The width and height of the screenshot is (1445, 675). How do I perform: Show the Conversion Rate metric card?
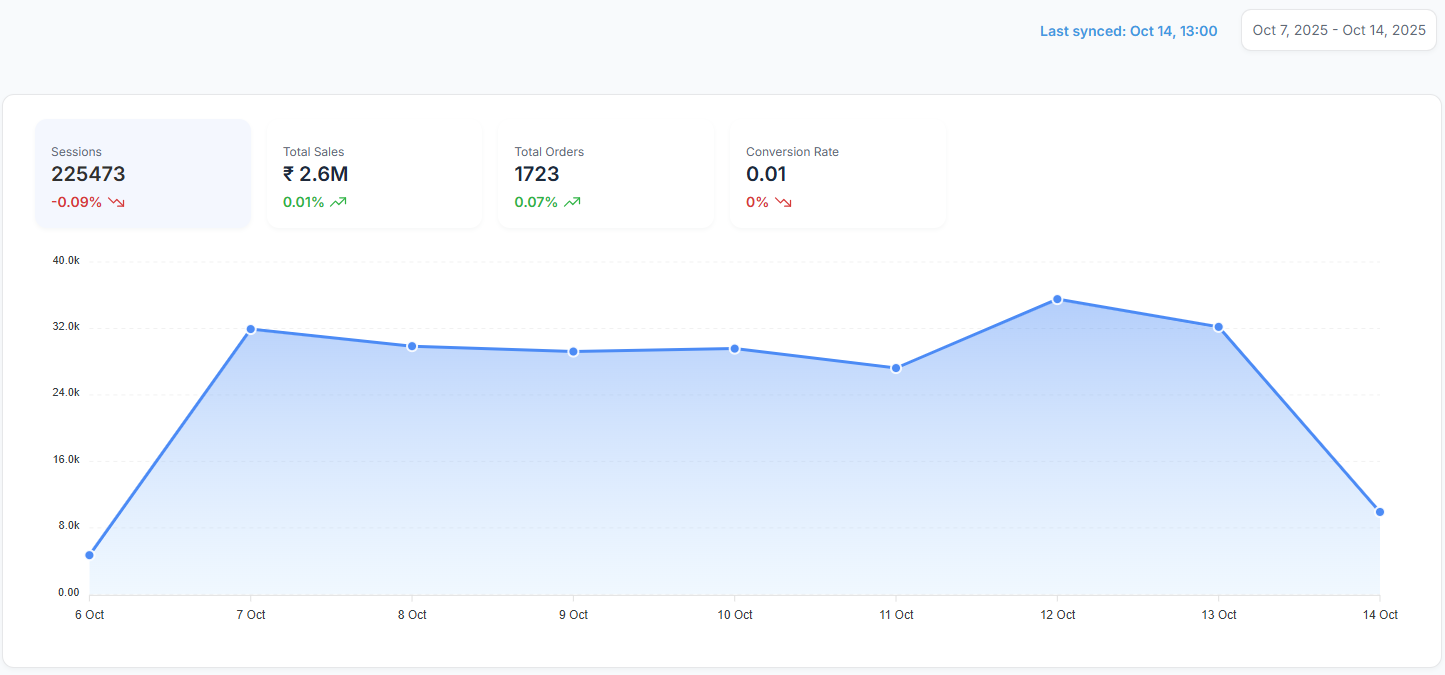[x=837, y=174]
